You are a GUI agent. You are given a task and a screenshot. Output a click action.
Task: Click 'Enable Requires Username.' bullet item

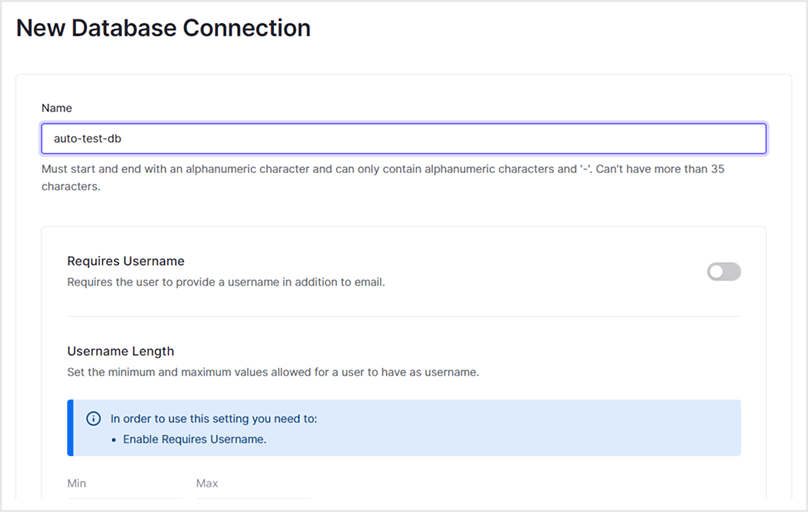click(x=194, y=439)
